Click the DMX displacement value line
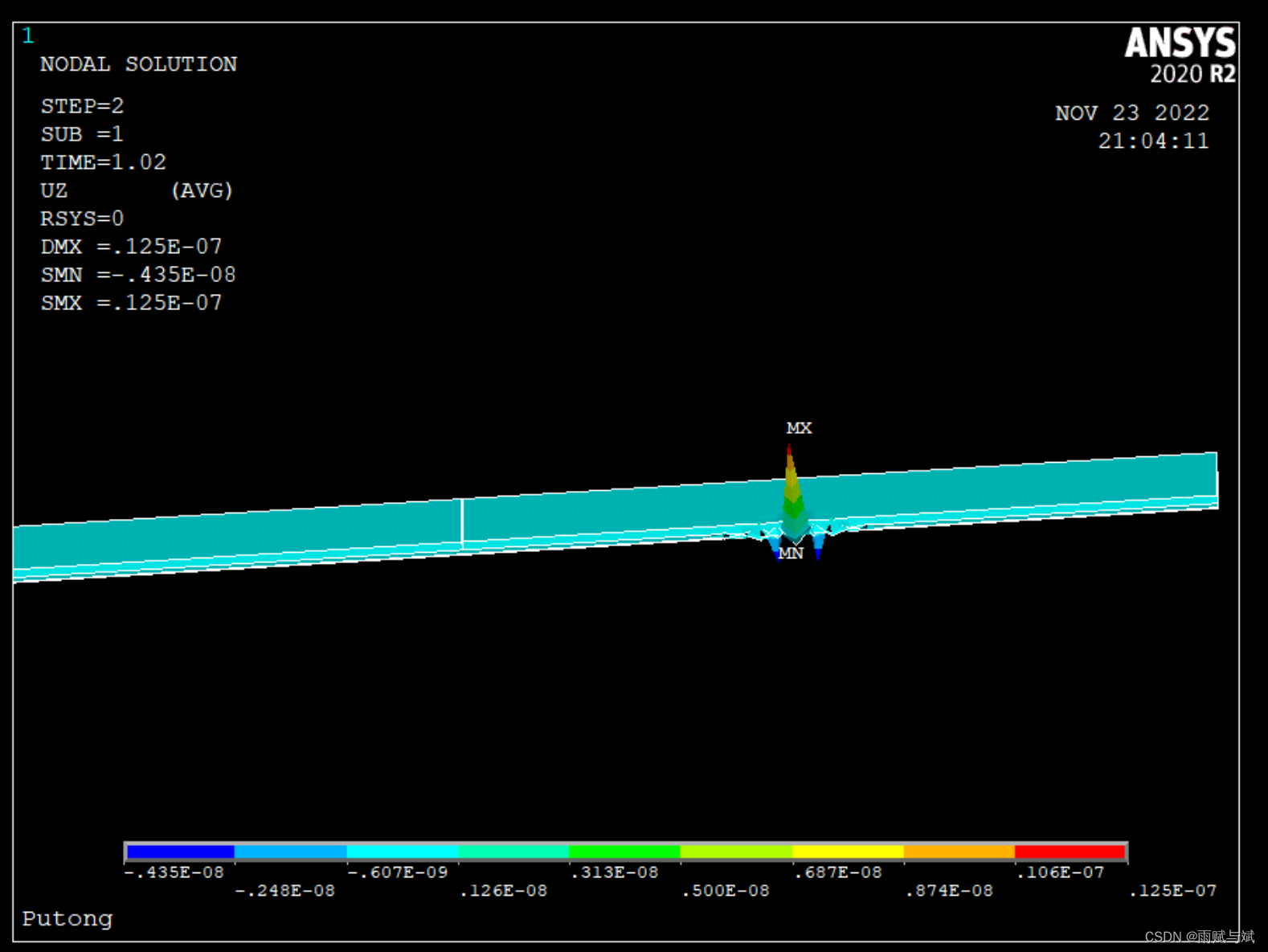 pyautogui.click(x=132, y=247)
